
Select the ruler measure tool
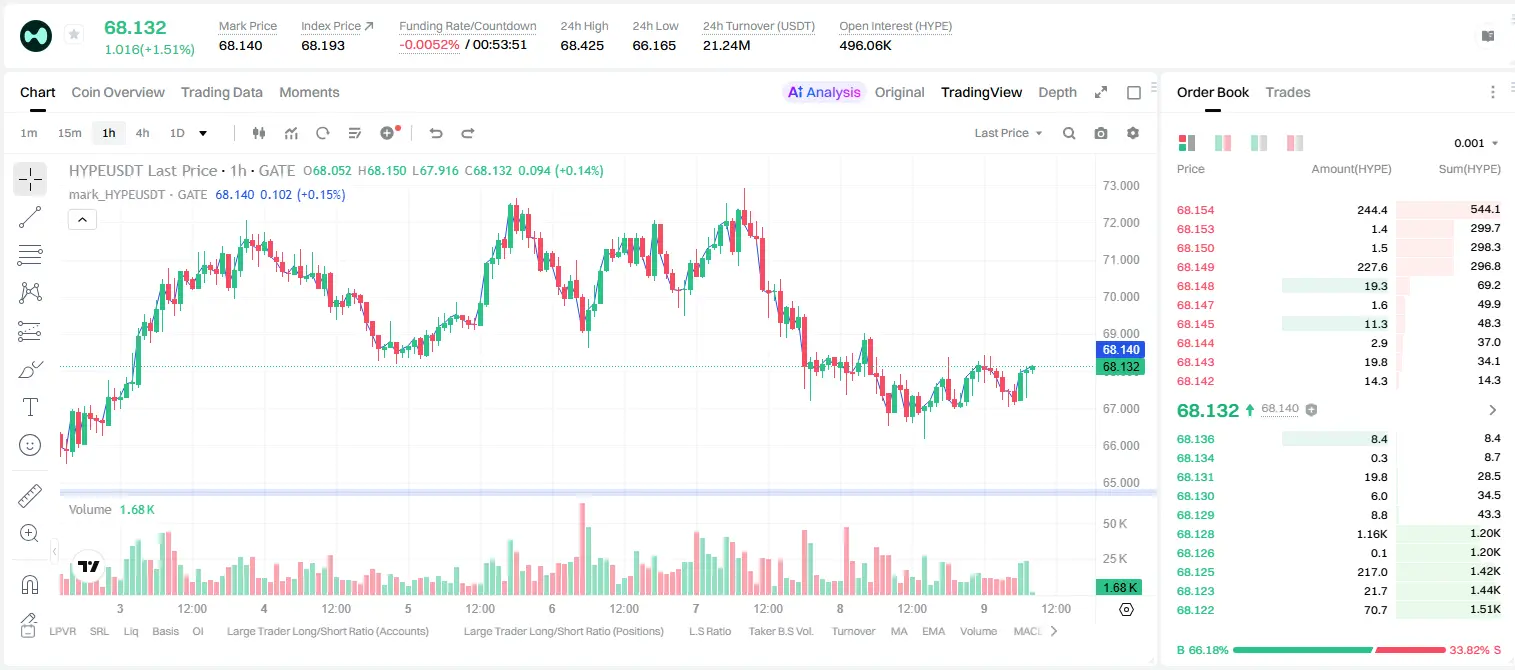30,495
